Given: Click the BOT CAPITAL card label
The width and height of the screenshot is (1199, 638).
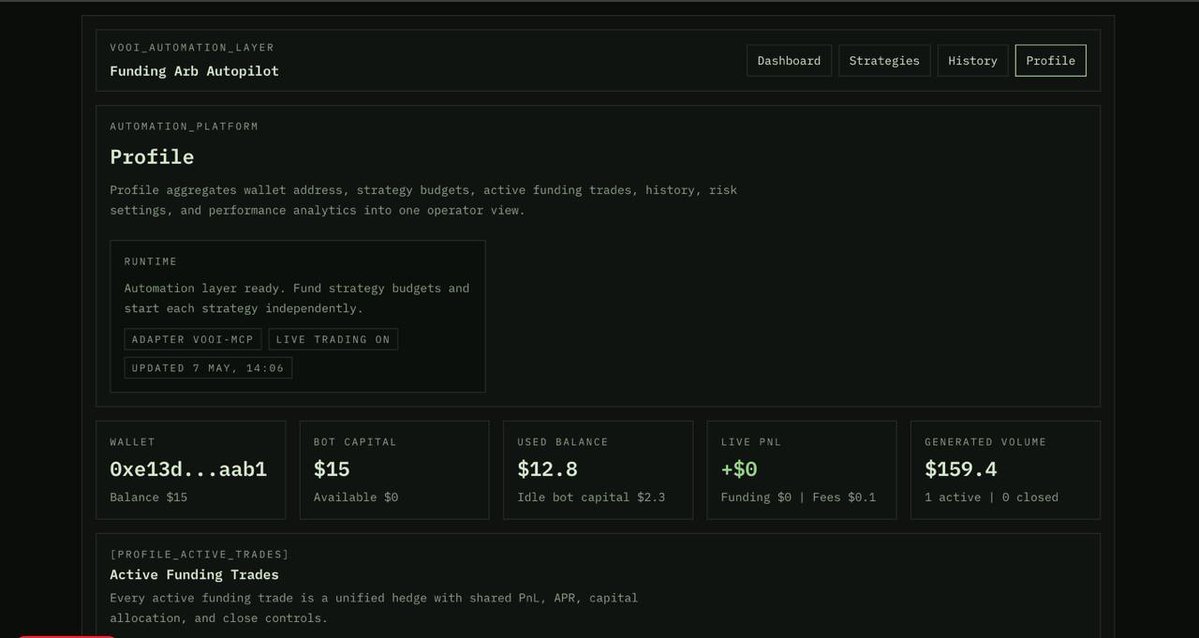Looking at the screenshot, I should [355, 442].
